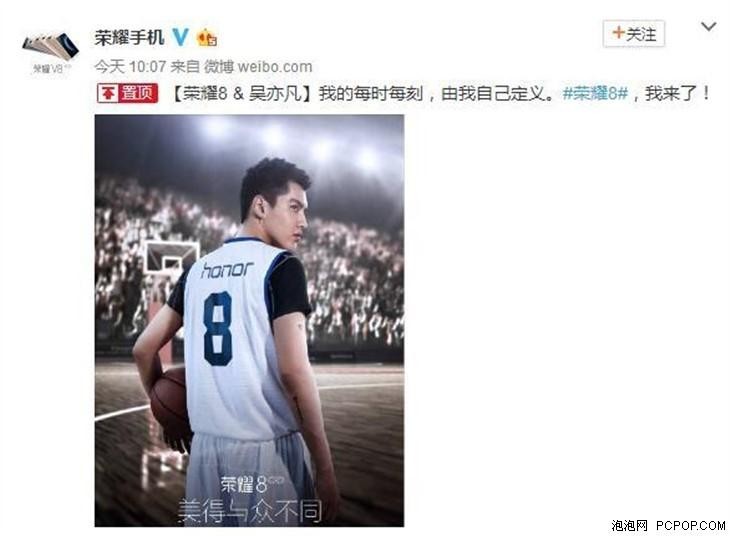Click the 荣耀手机 profile avatar picture
The height and width of the screenshot is (536, 730).
[x=50, y=52]
